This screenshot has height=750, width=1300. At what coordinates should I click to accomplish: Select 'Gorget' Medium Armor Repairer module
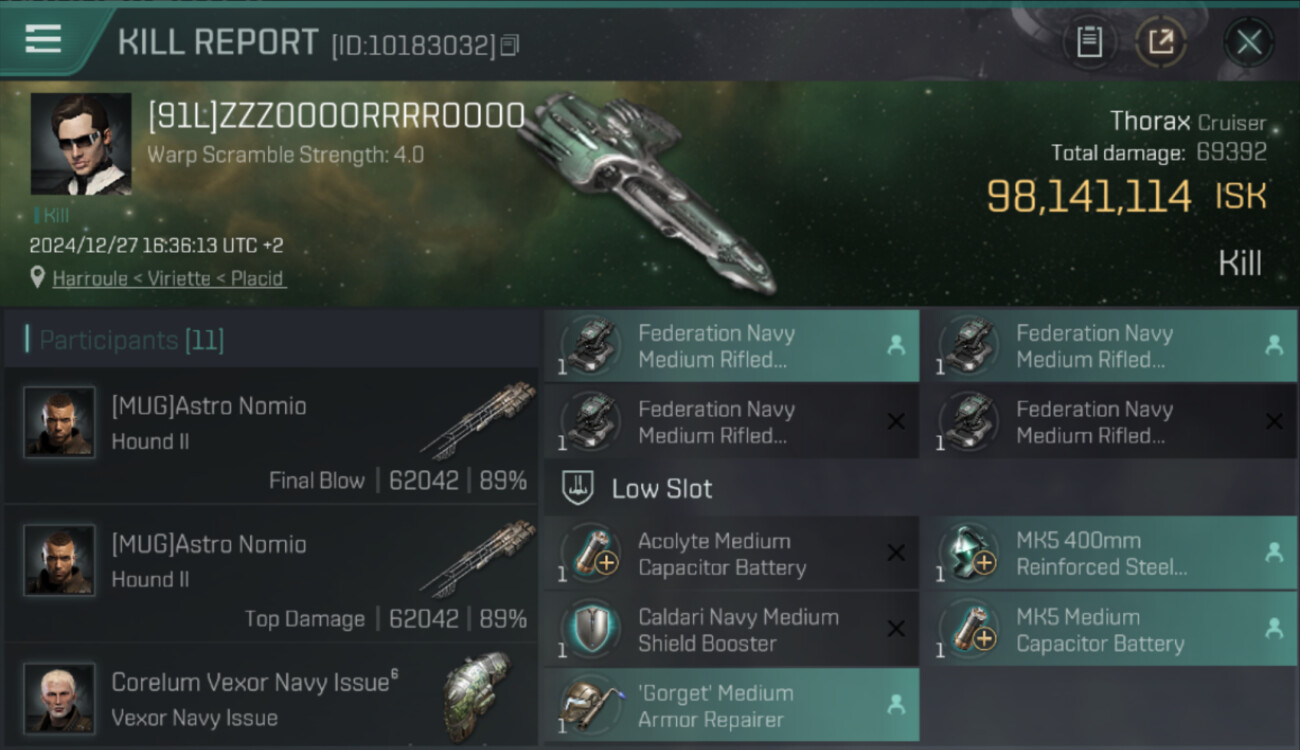click(731, 706)
